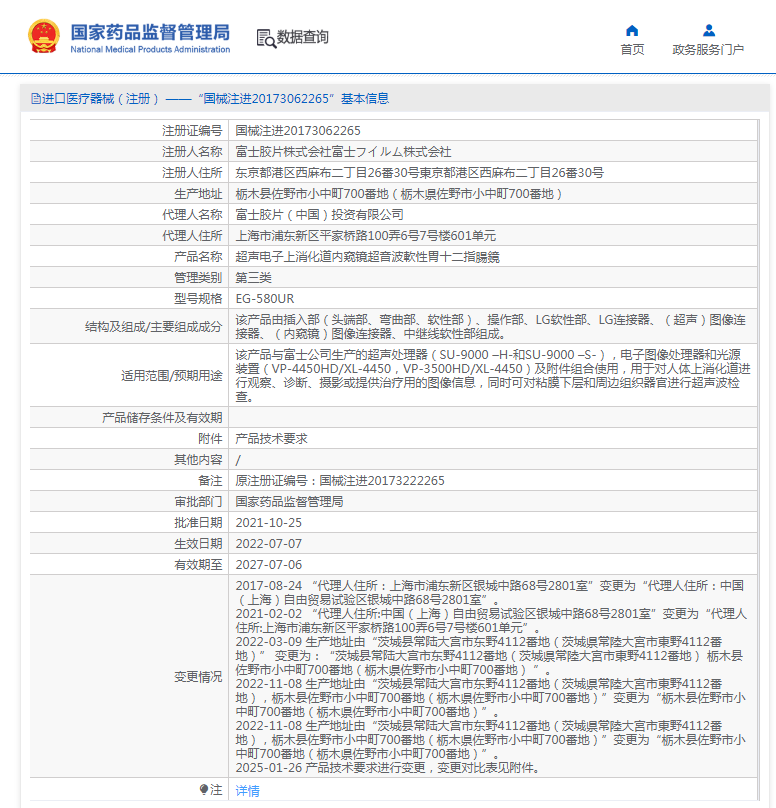This screenshot has height=808, width=776.
Task: Click the 数据查询 heading
Action: coord(302,37)
